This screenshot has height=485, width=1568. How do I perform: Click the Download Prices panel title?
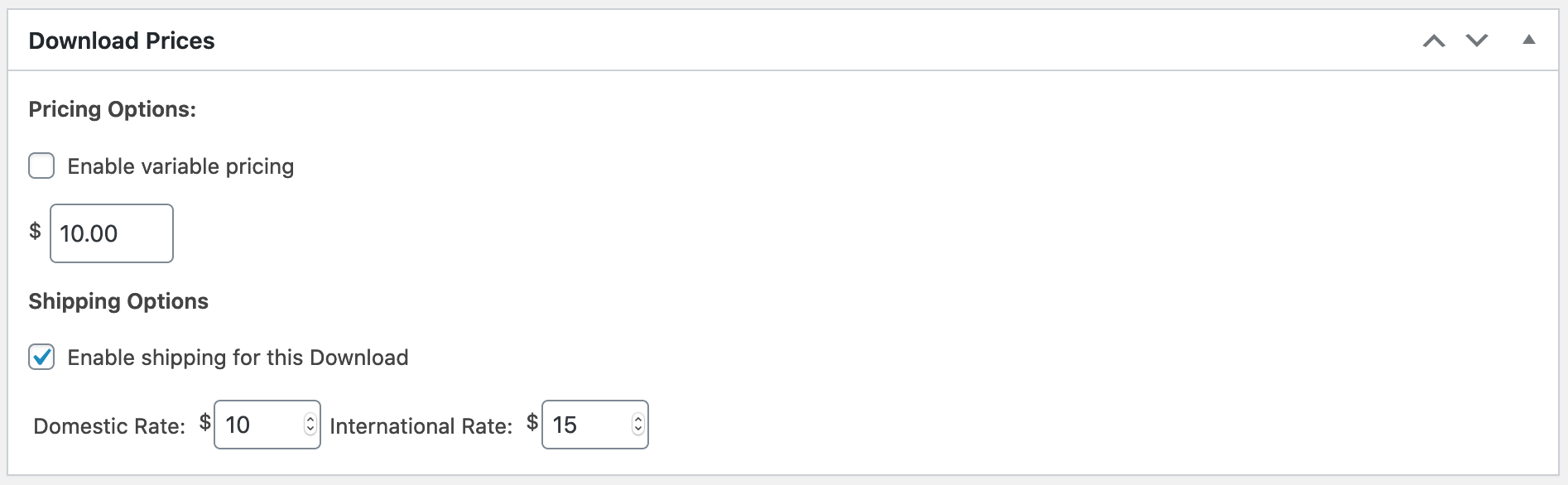click(x=122, y=41)
